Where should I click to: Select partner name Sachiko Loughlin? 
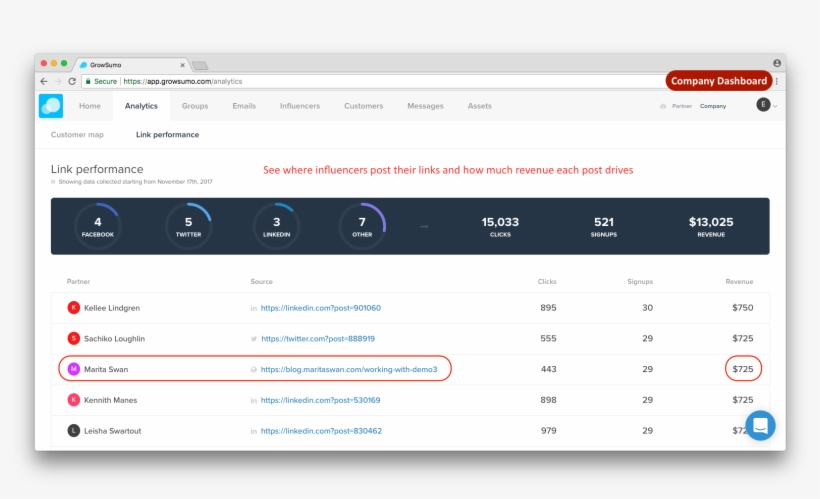point(115,338)
